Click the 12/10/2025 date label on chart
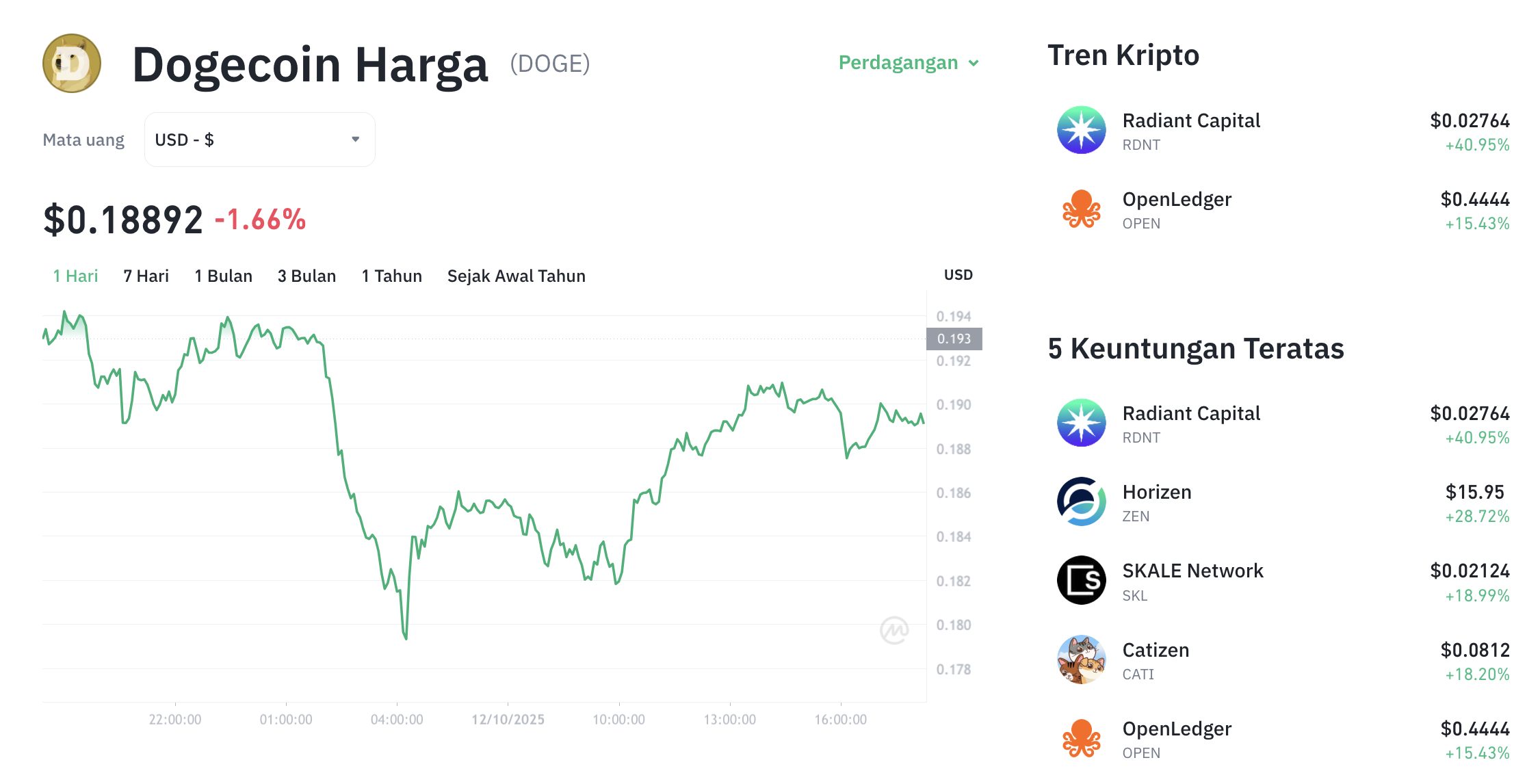Viewport: 1527px width, 784px height. (508, 720)
